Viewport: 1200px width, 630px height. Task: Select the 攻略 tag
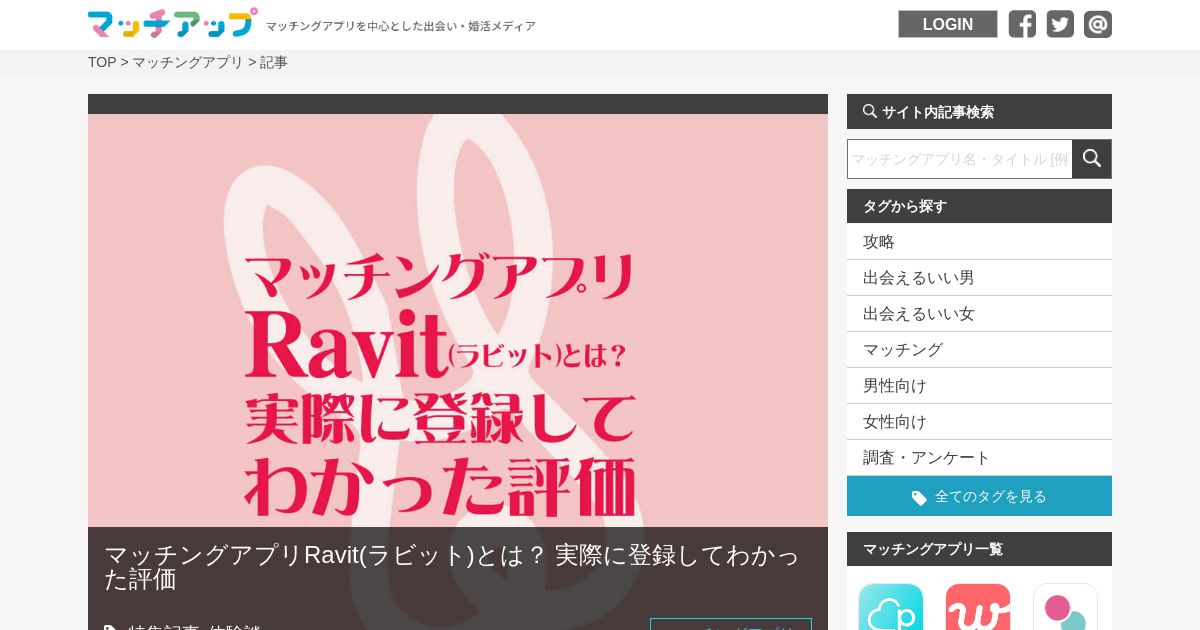coord(979,242)
